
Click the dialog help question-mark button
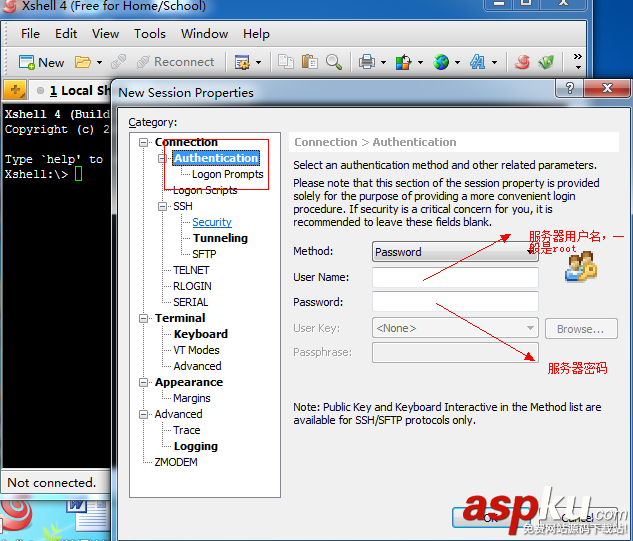tap(570, 88)
